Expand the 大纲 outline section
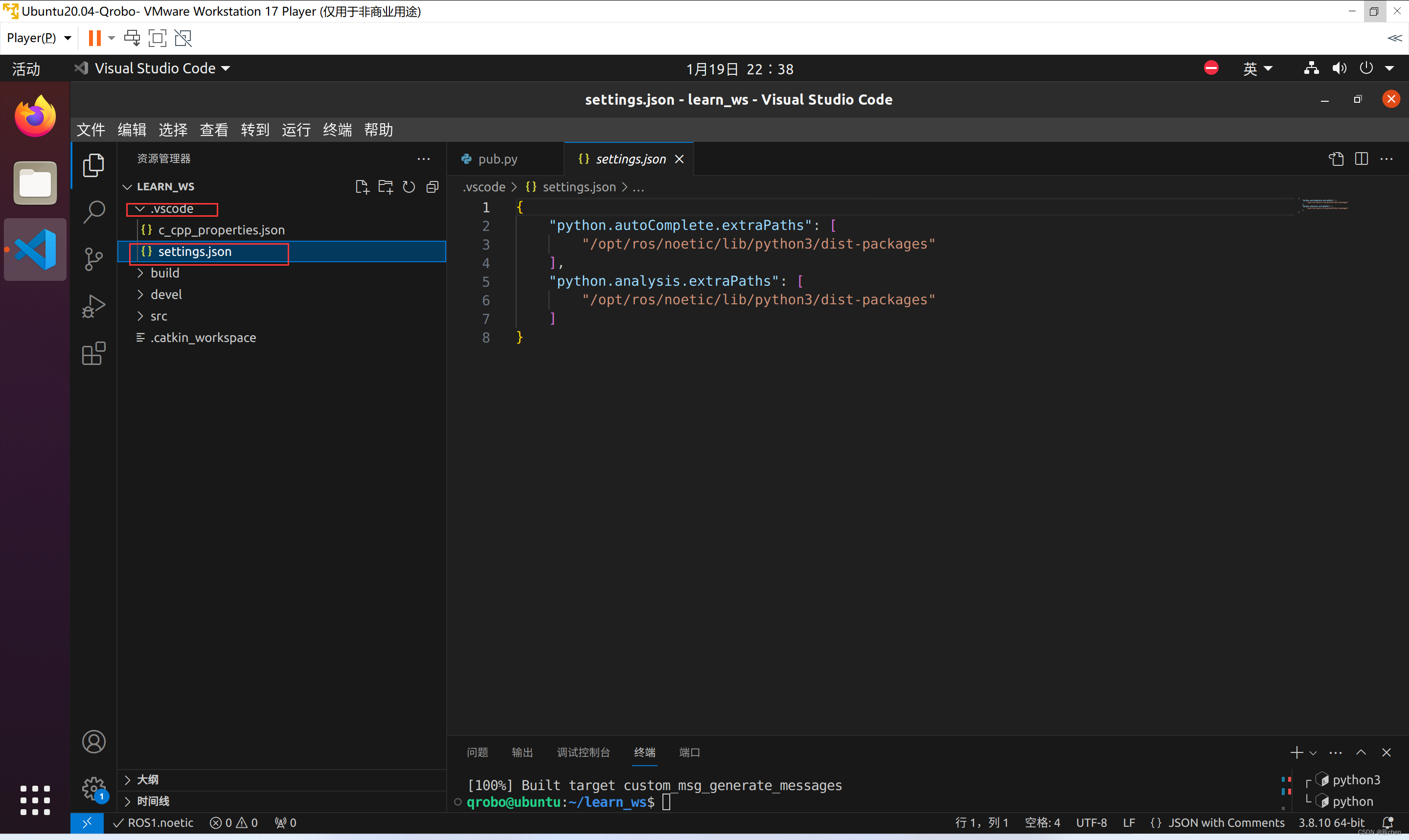The height and width of the screenshot is (840, 1409). [x=282, y=779]
